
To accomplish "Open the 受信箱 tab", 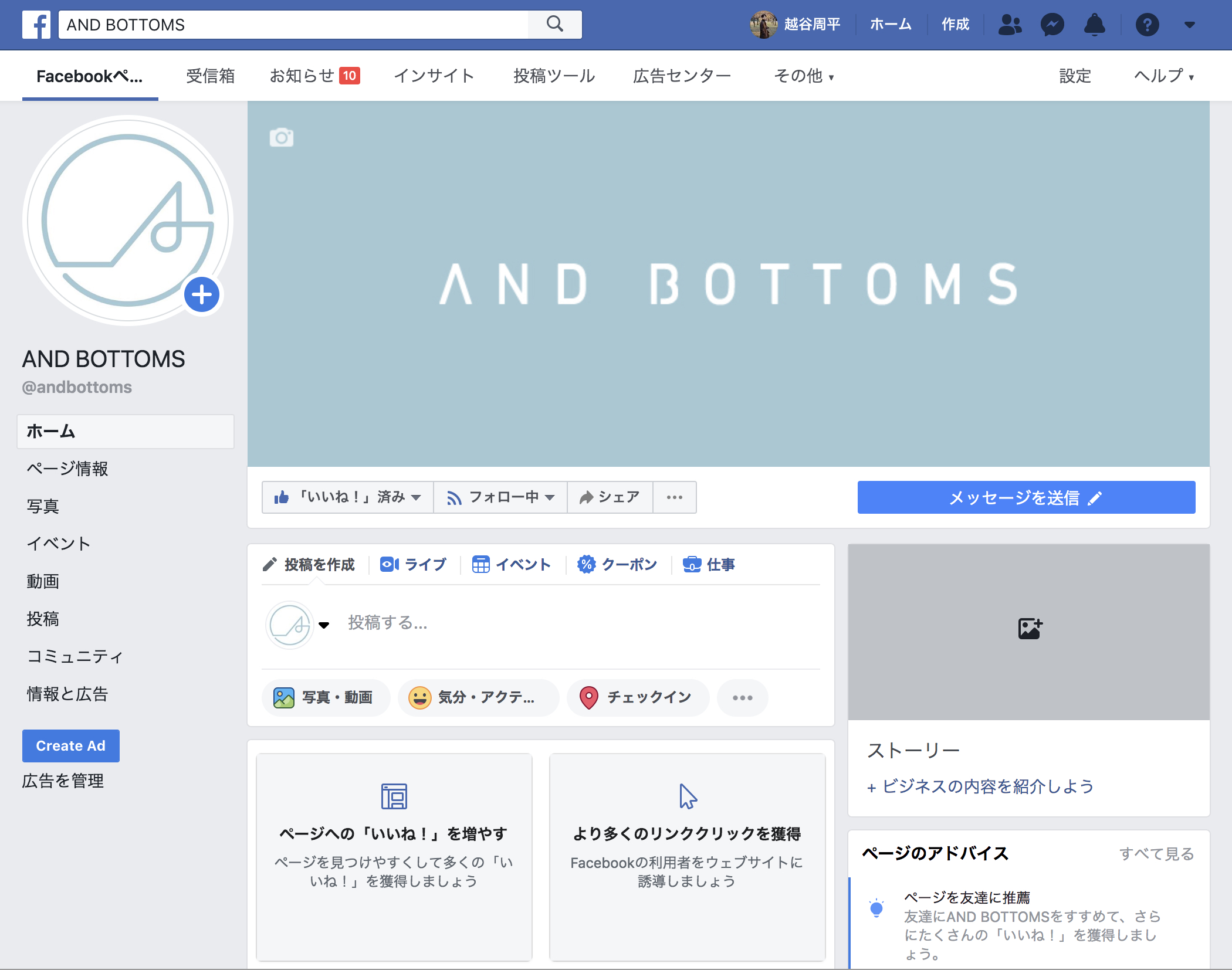I will [210, 76].
